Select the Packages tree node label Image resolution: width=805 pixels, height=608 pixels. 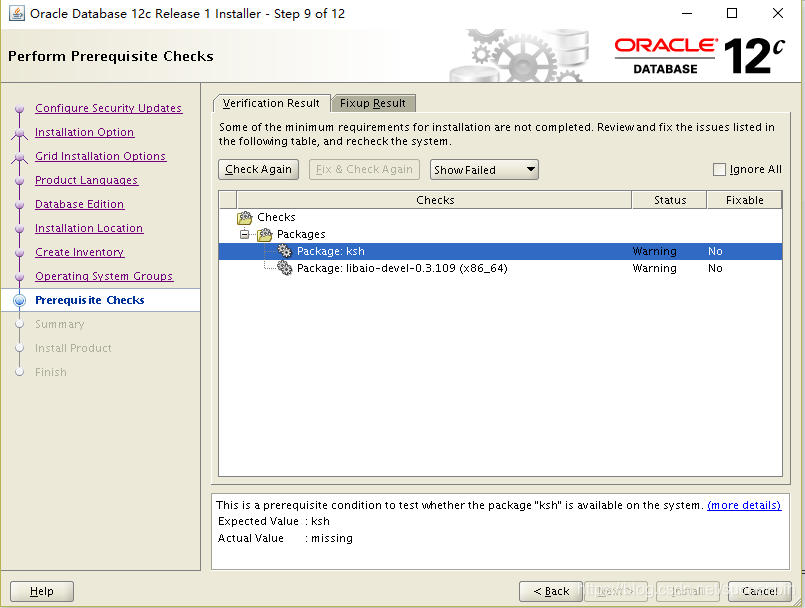click(x=301, y=234)
